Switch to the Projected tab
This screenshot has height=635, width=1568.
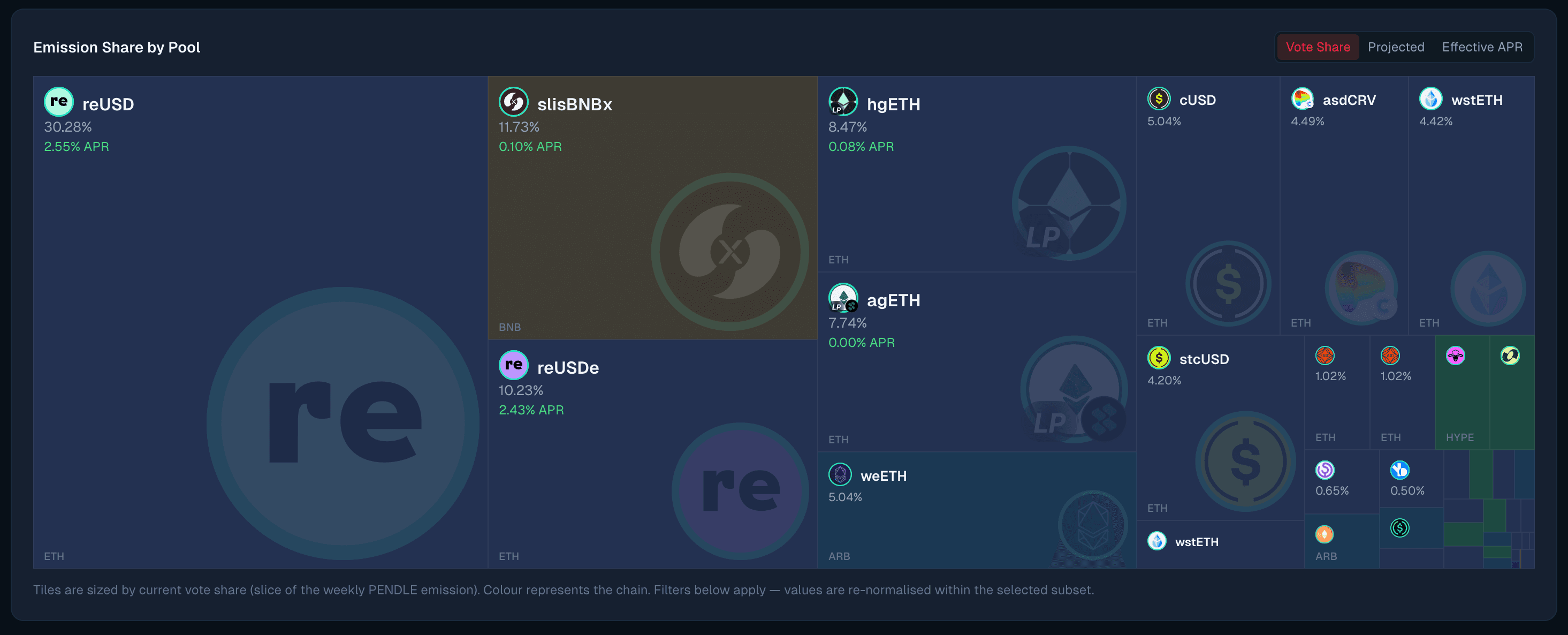click(x=1396, y=47)
